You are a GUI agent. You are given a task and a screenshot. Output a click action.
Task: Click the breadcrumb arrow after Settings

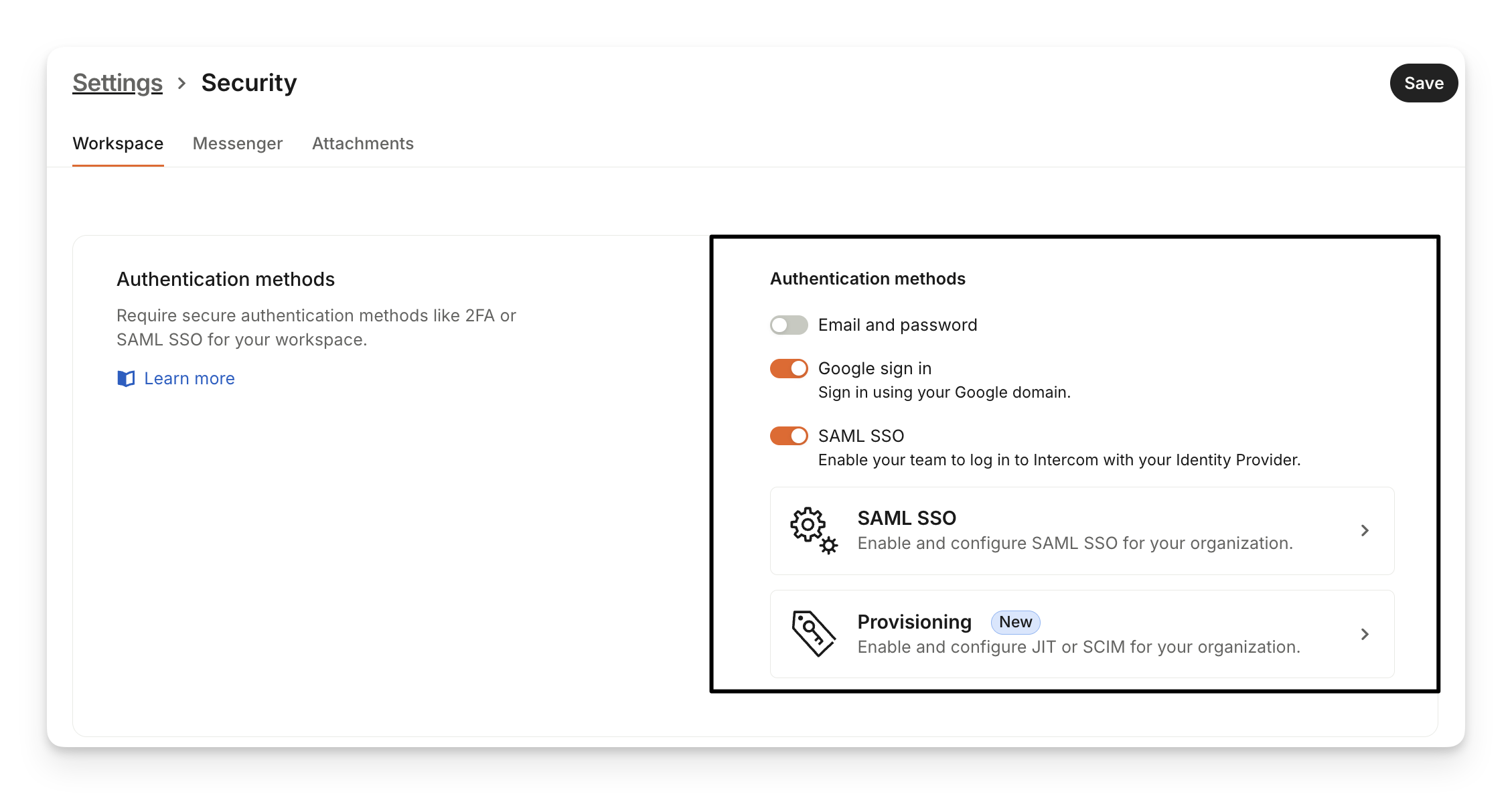click(181, 84)
